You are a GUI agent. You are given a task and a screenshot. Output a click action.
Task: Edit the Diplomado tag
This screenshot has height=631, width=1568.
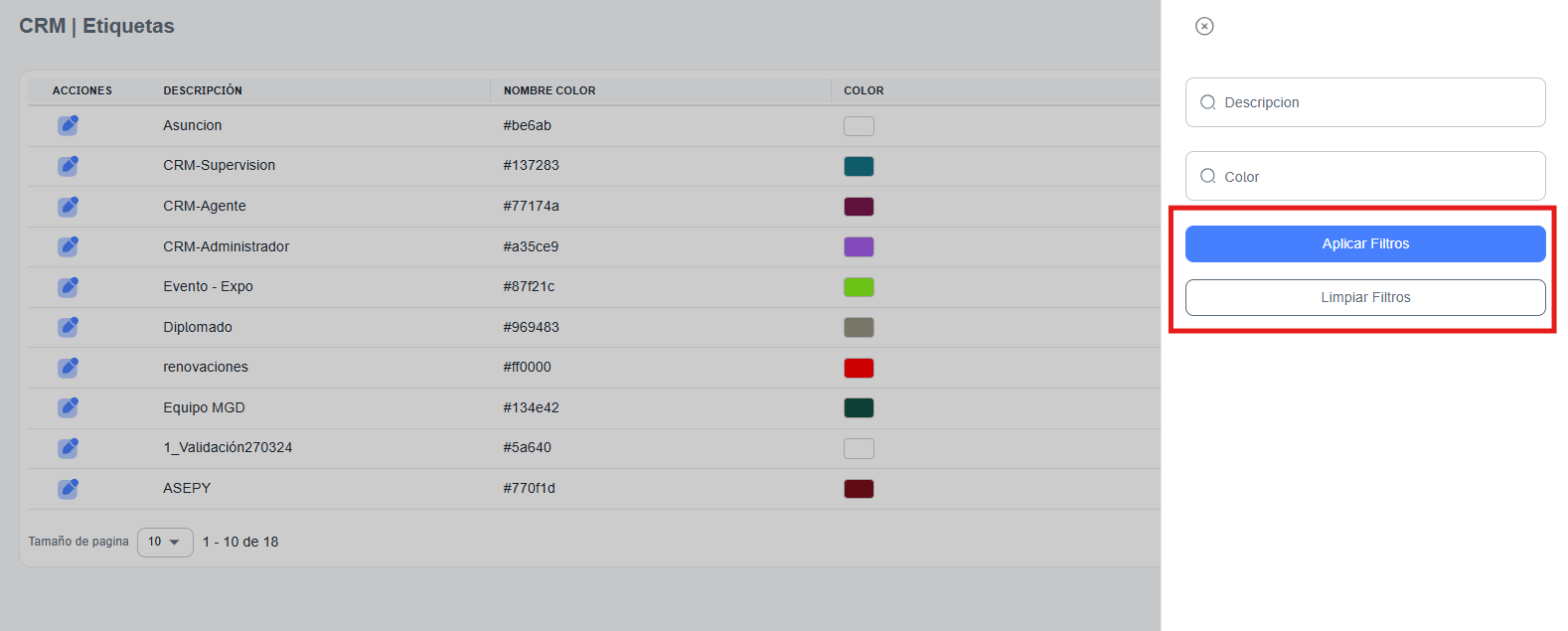(68, 327)
